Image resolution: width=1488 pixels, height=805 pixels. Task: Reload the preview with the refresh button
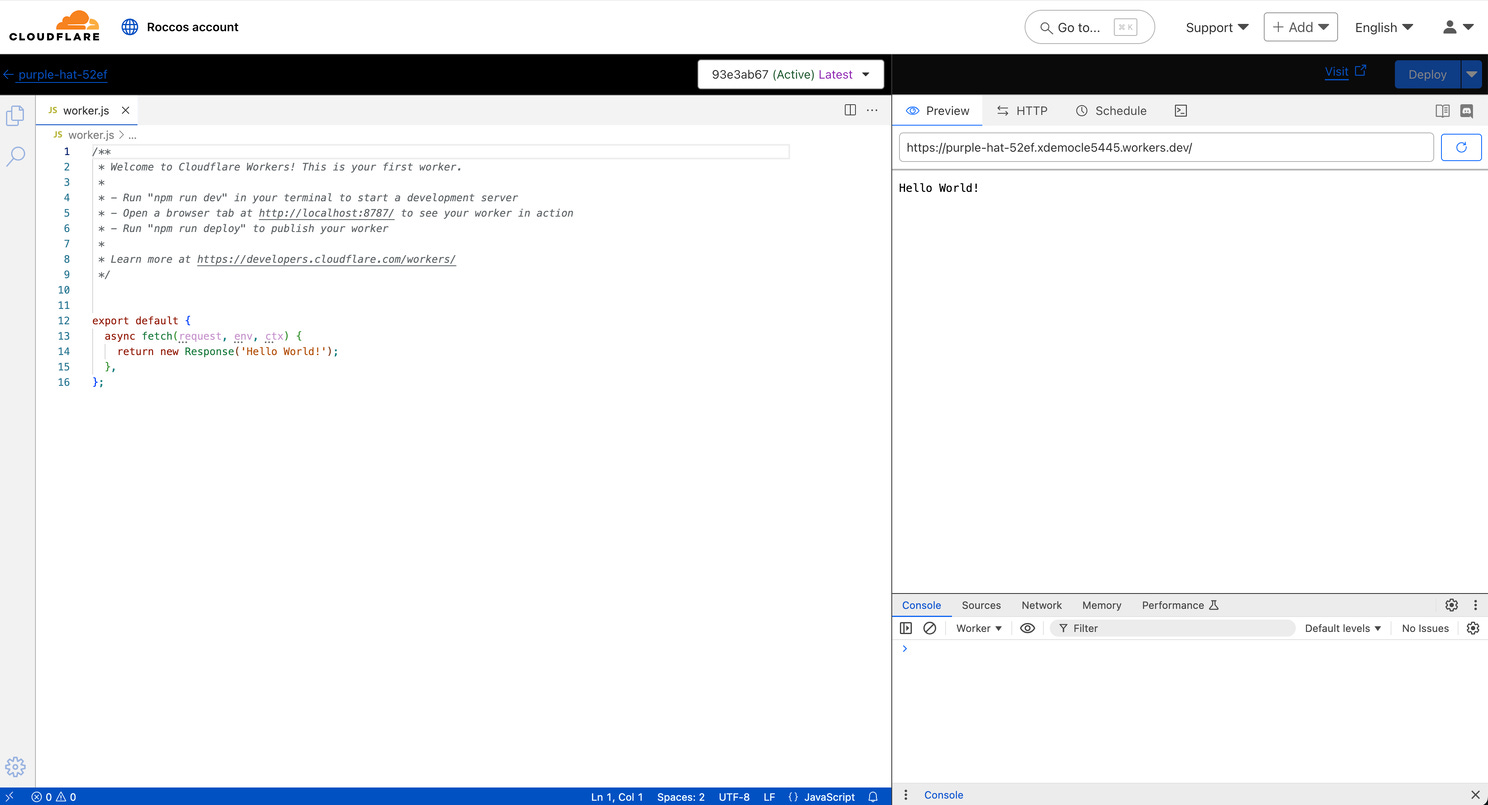[1461, 147]
